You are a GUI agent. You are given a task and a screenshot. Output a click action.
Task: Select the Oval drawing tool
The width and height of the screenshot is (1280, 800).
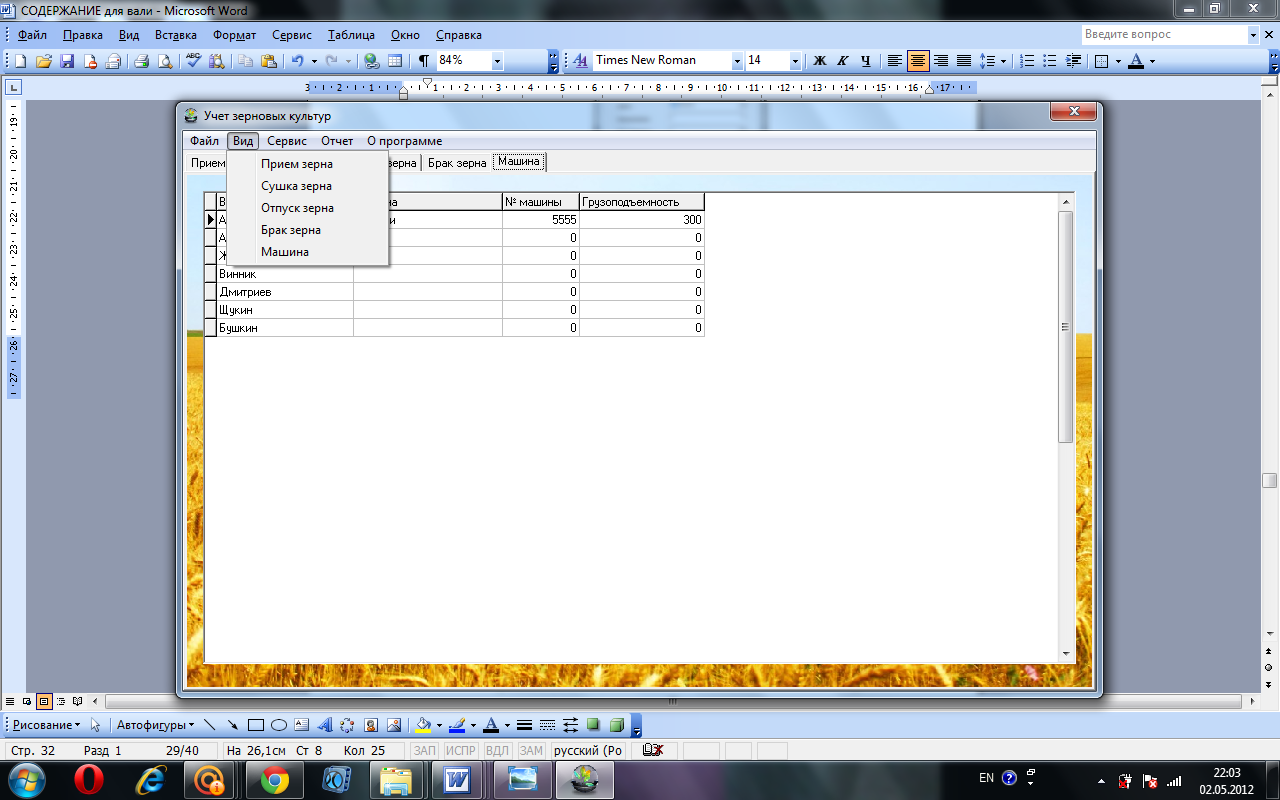click(x=279, y=725)
